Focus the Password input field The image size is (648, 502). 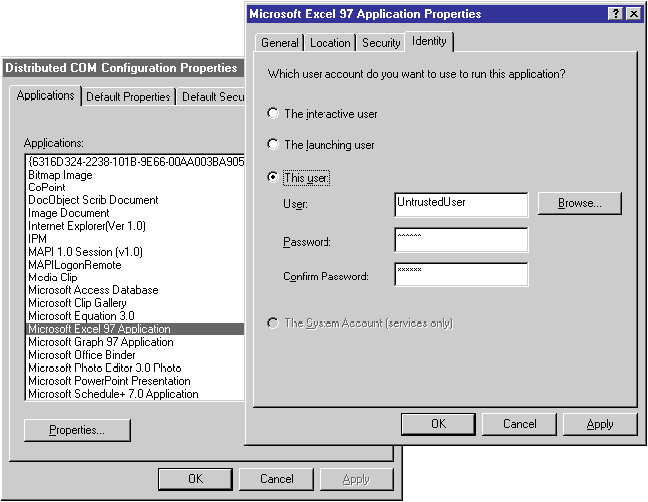(x=461, y=240)
